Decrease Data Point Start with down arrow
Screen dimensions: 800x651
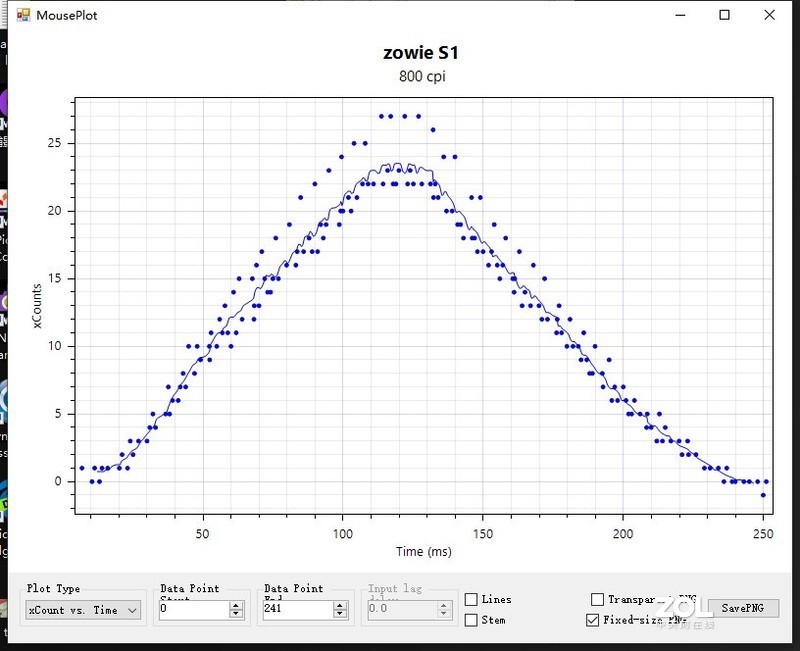[236, 614]
